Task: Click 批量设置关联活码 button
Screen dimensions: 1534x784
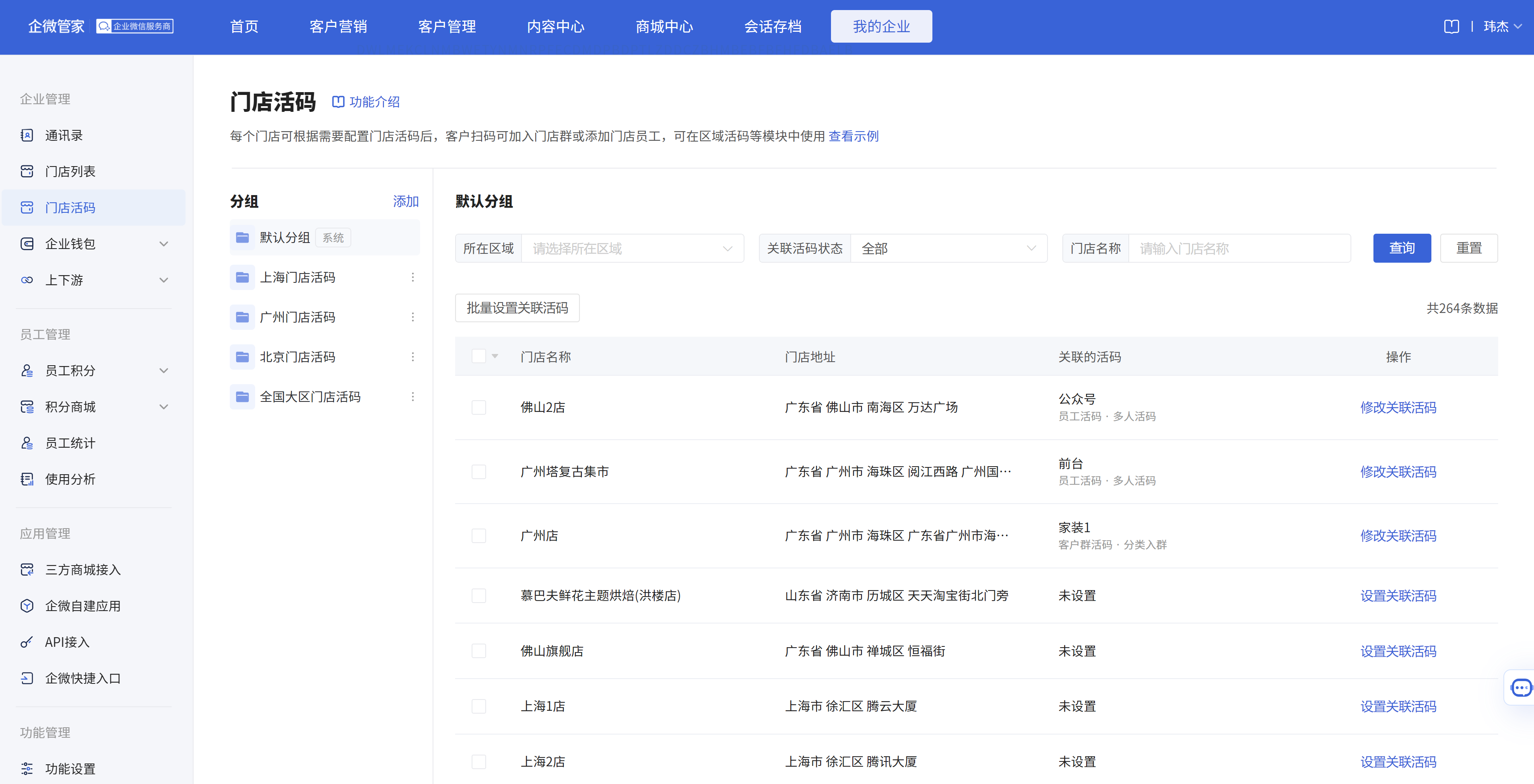Action: tap(517, 308)
